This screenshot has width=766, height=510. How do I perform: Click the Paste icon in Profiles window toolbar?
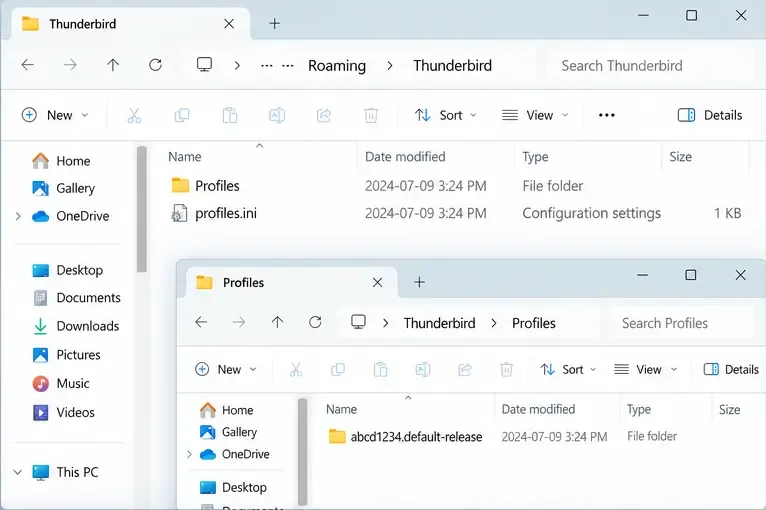[x=381, y=369]
